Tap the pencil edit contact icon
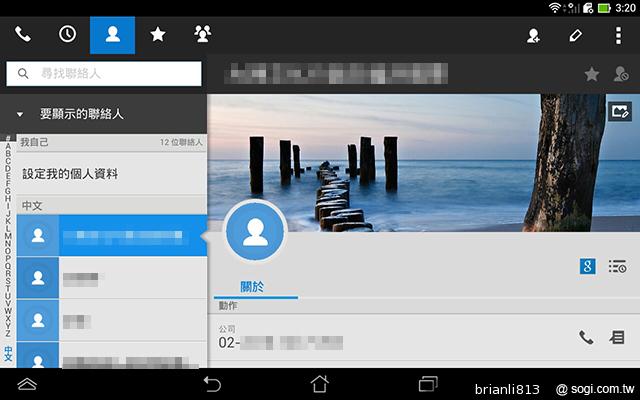The height and width of the screenshot is (400, 640). point(575,35)
